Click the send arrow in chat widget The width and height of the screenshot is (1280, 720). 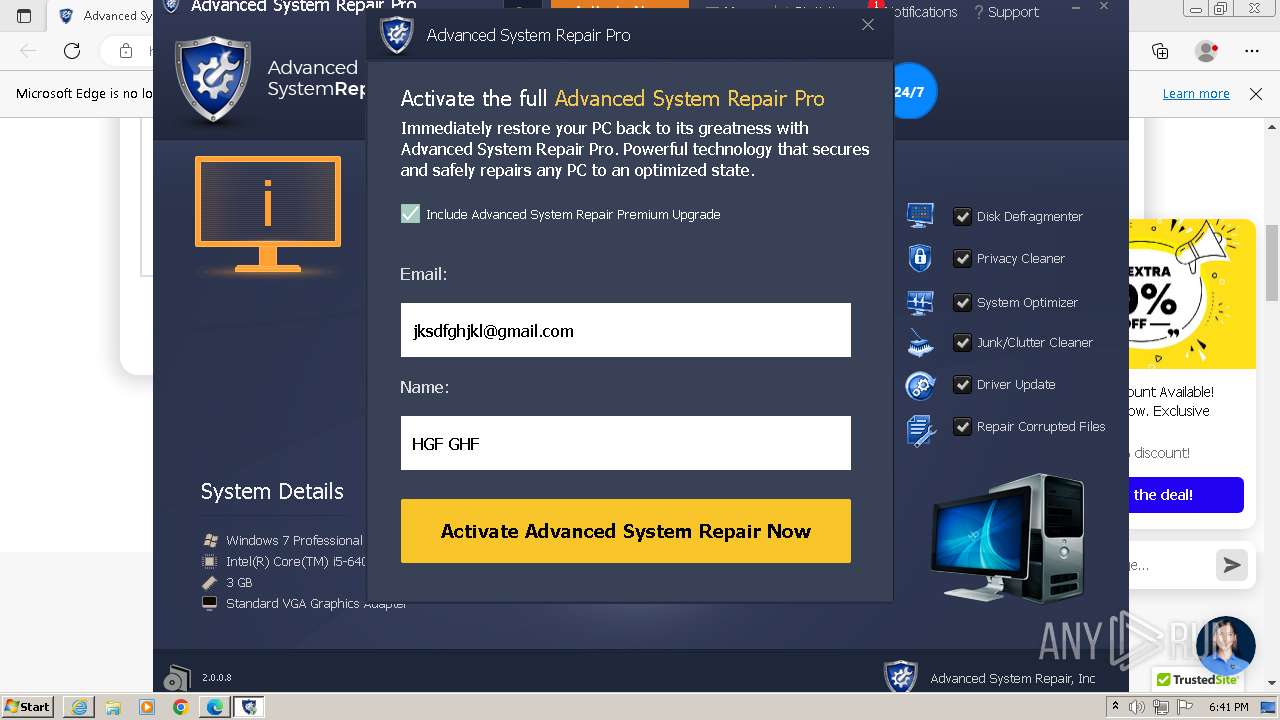1232,565
